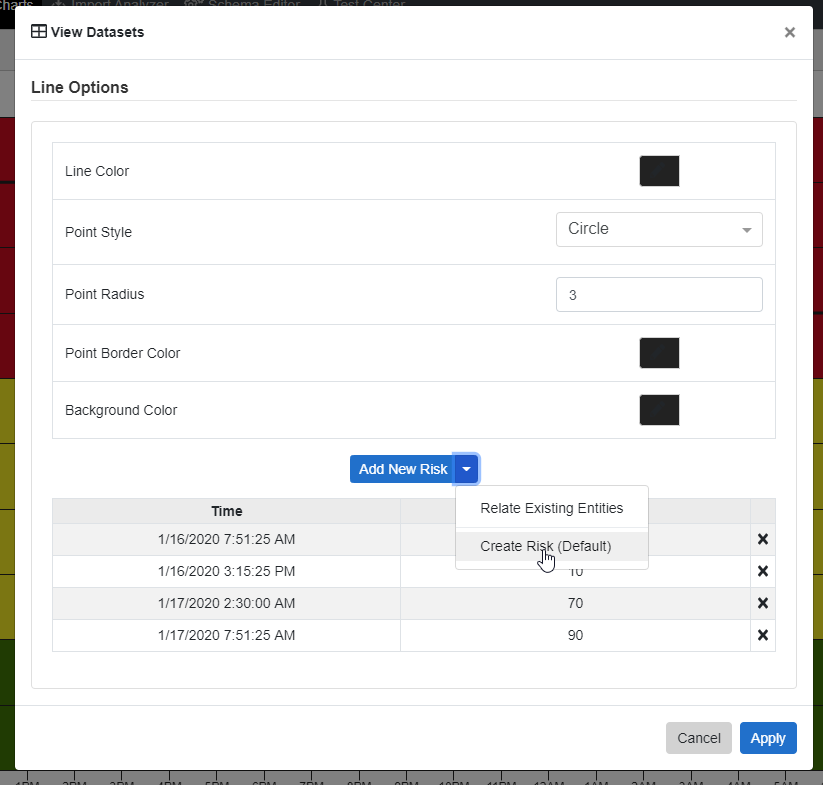The image size is (823, 785).
Task: Remove the row with value 90
Action: pyautogui.click(x=762, y=635)
